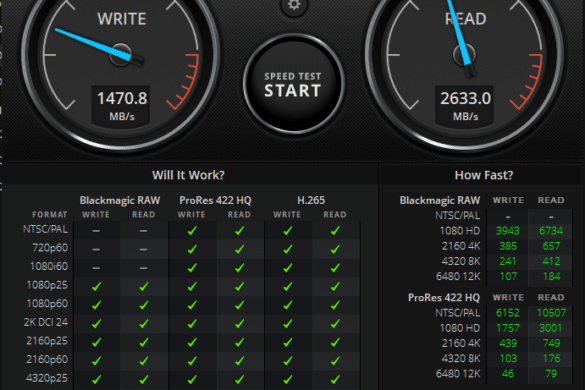Image resolution: width=585 pixels, height=390 pixels.
Task: Click 1080i60 Blackmagic RAW read dash
Action: [x=143, y=268]
